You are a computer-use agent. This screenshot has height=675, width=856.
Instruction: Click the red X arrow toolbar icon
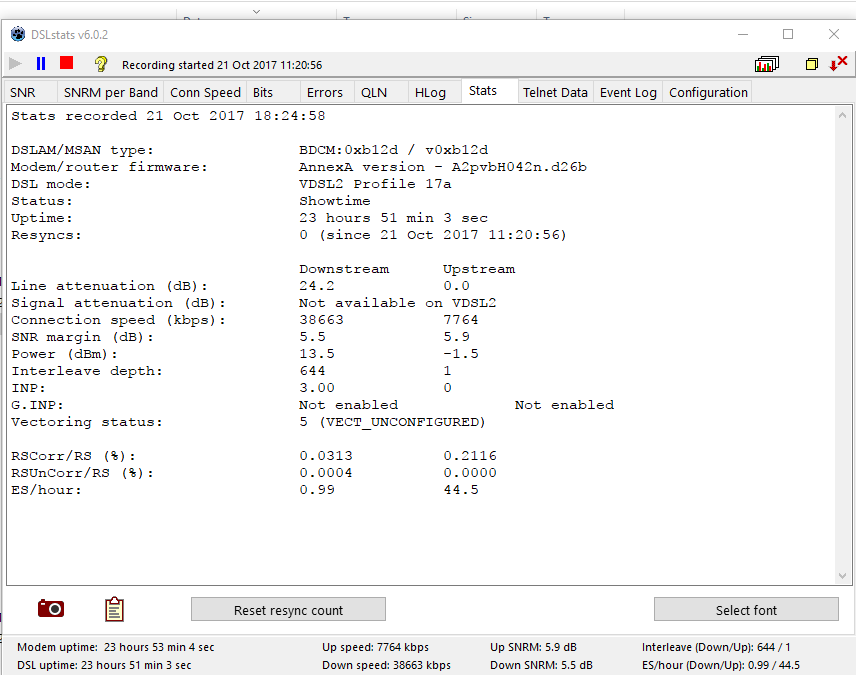[838, 64]
